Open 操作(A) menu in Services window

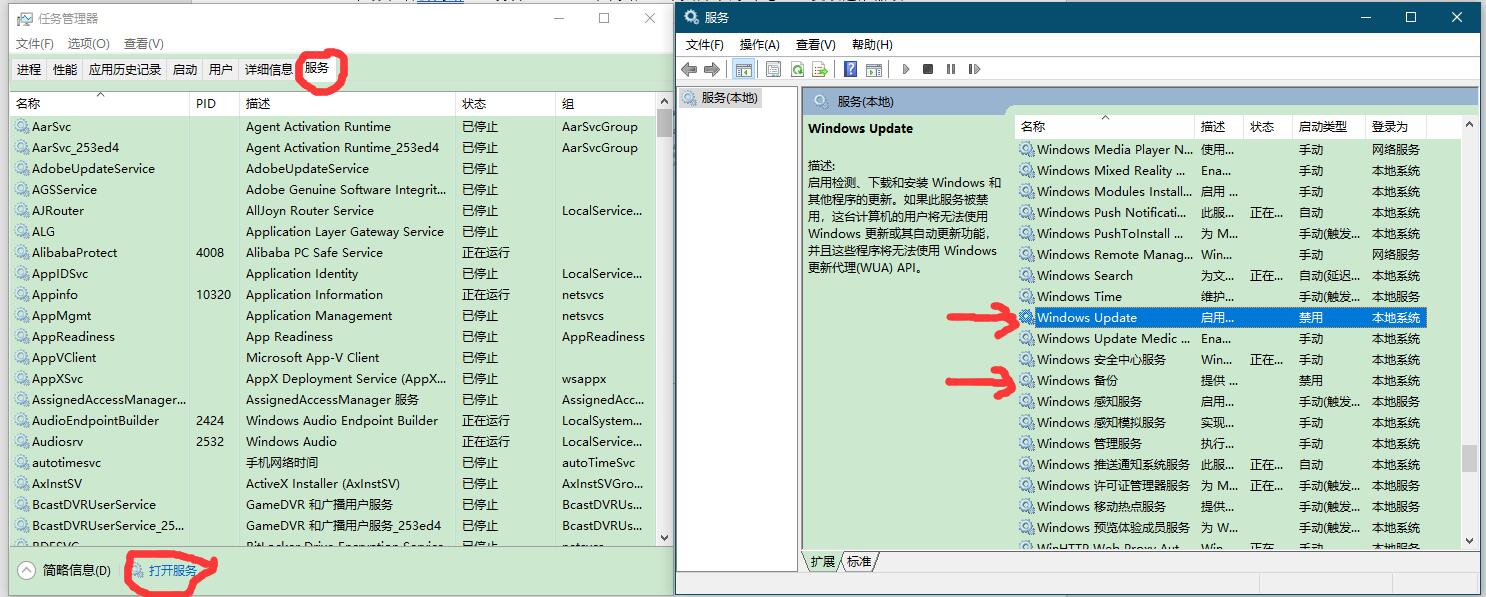pyautogui.click(x=760, y=45)
